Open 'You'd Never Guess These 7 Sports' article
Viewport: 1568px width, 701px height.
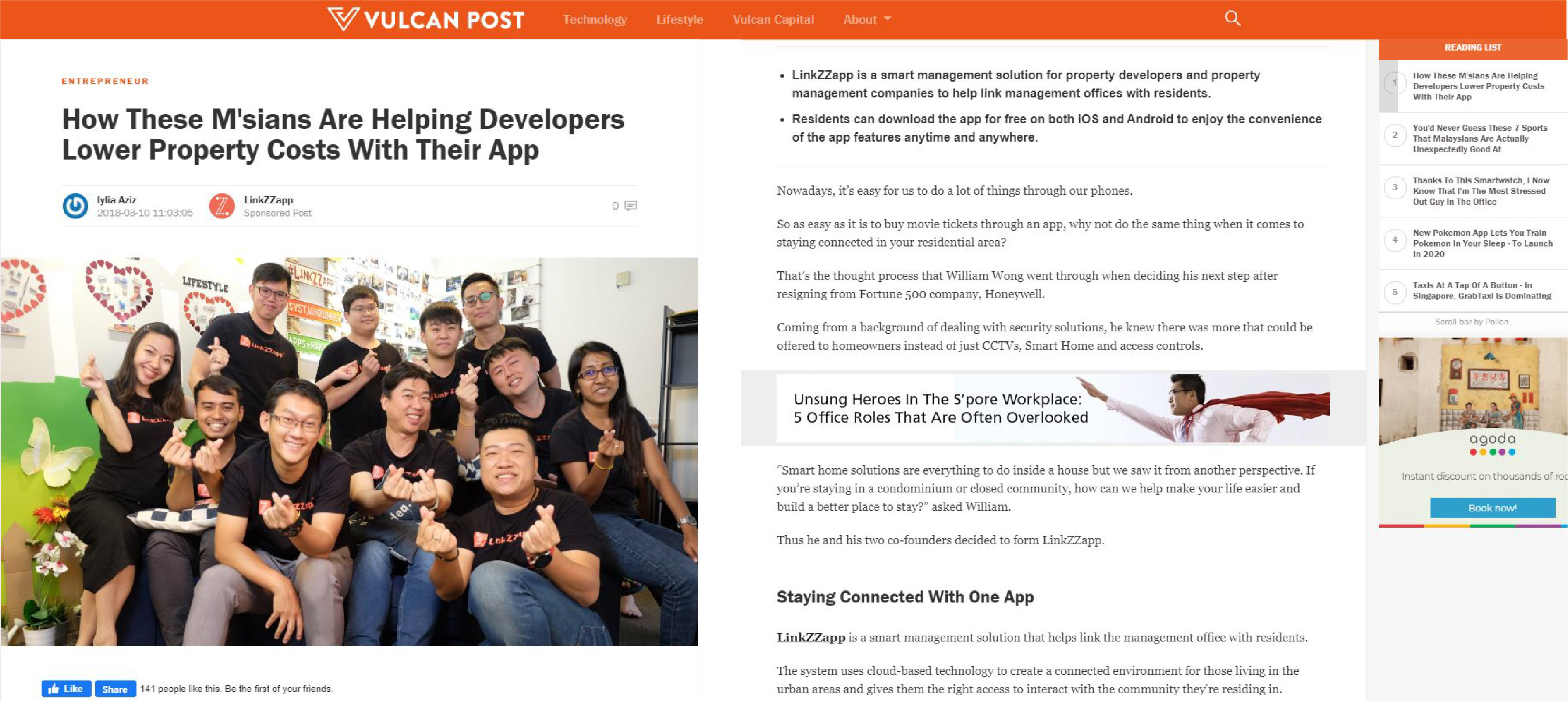point(1479,139)
